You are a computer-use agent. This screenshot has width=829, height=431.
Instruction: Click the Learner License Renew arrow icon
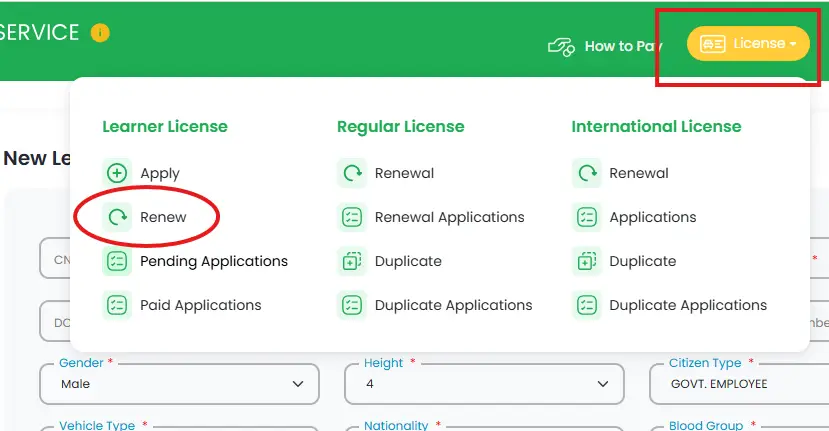[x=117, y=217]
